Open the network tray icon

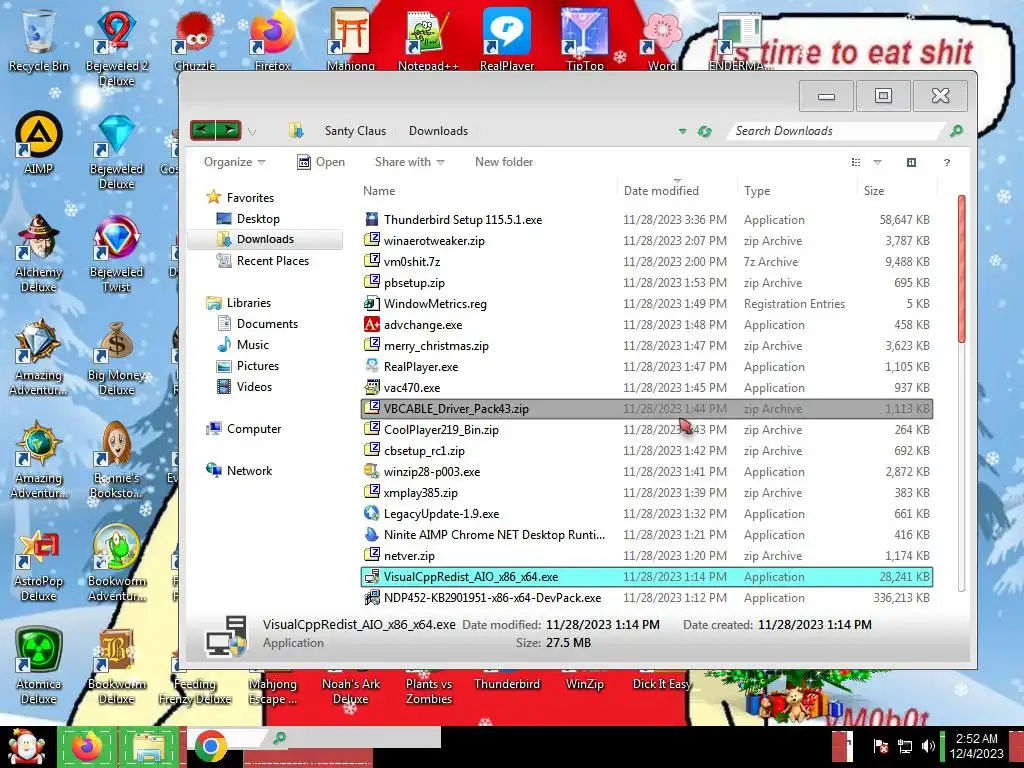(x=905, y=746)
